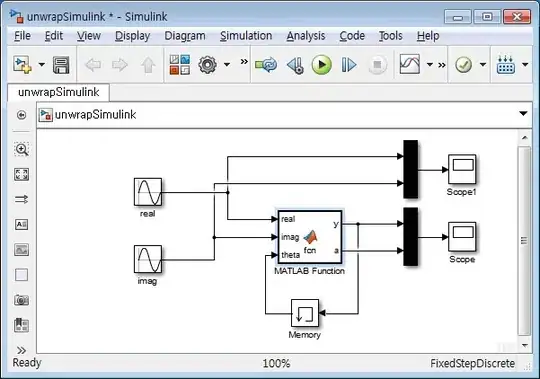Open the Library Browser icon
Screen dimensions: 540x379
pyautogui.click(x=180, y=64)
